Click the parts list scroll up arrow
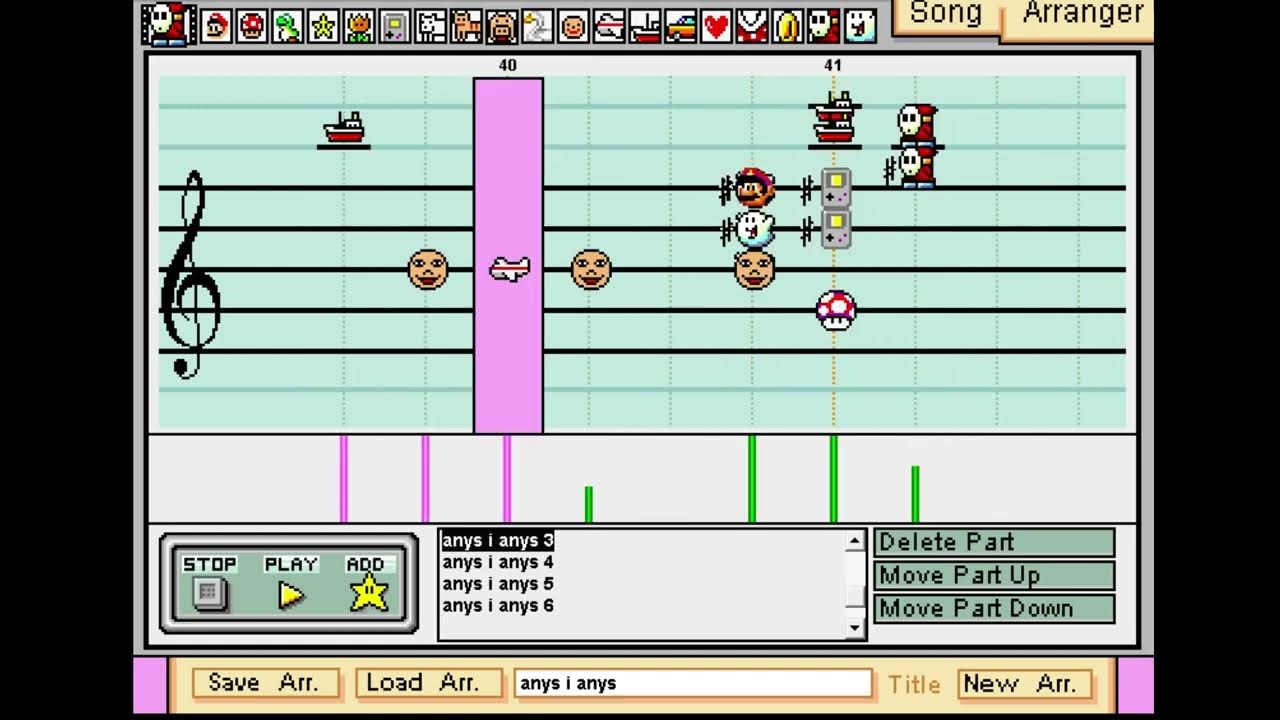The image size is (1280, 720). (855, 541)
